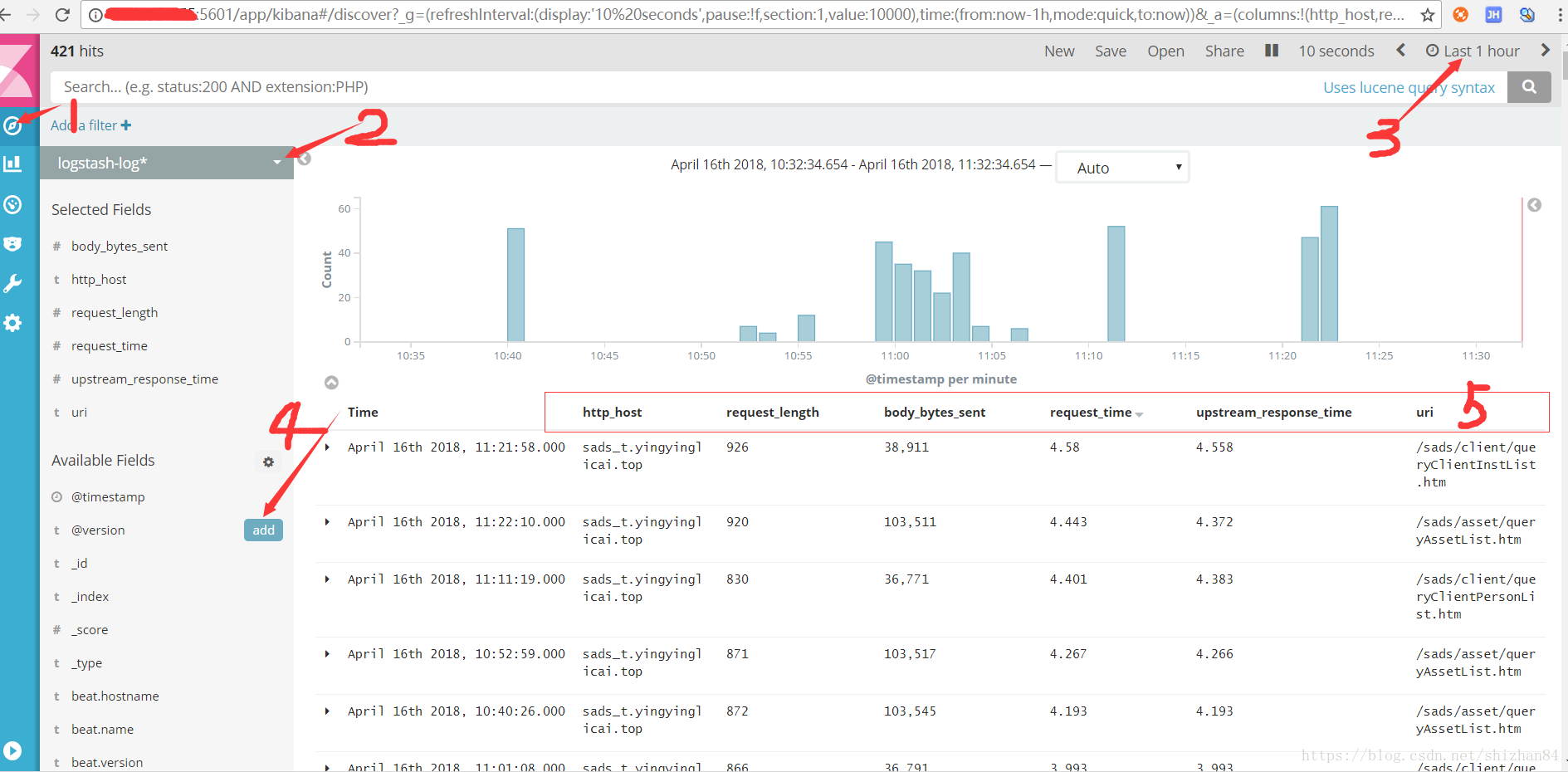The height and width of the screenshot is (772, 1568).
Task: Click New in the top menu
Action: pyautogui.click(x=1059, y=51)
